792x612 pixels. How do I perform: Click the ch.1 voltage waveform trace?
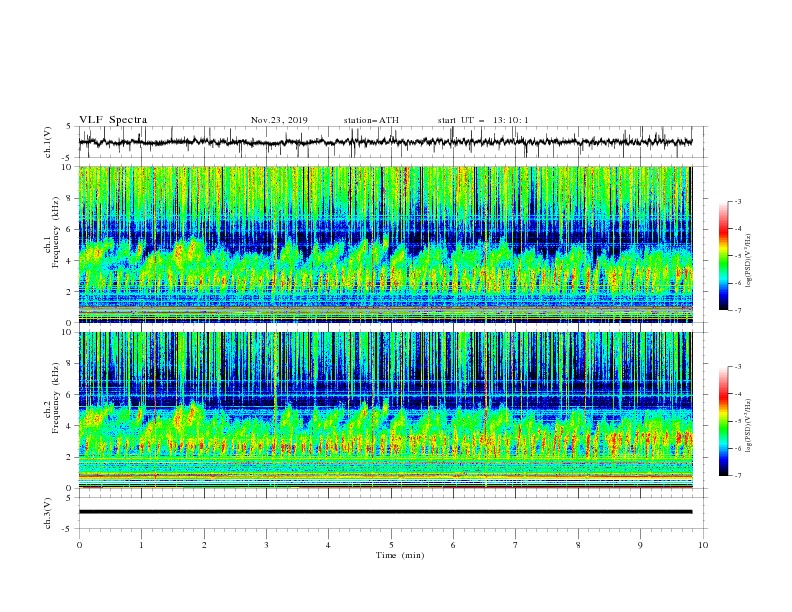385,142
